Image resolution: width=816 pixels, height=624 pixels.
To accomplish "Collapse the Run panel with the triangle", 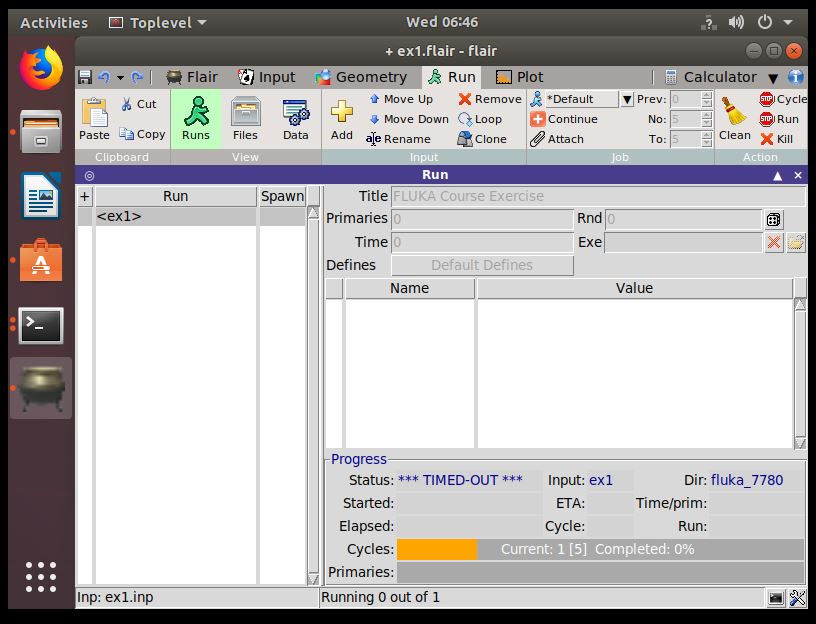I will 777,176.
